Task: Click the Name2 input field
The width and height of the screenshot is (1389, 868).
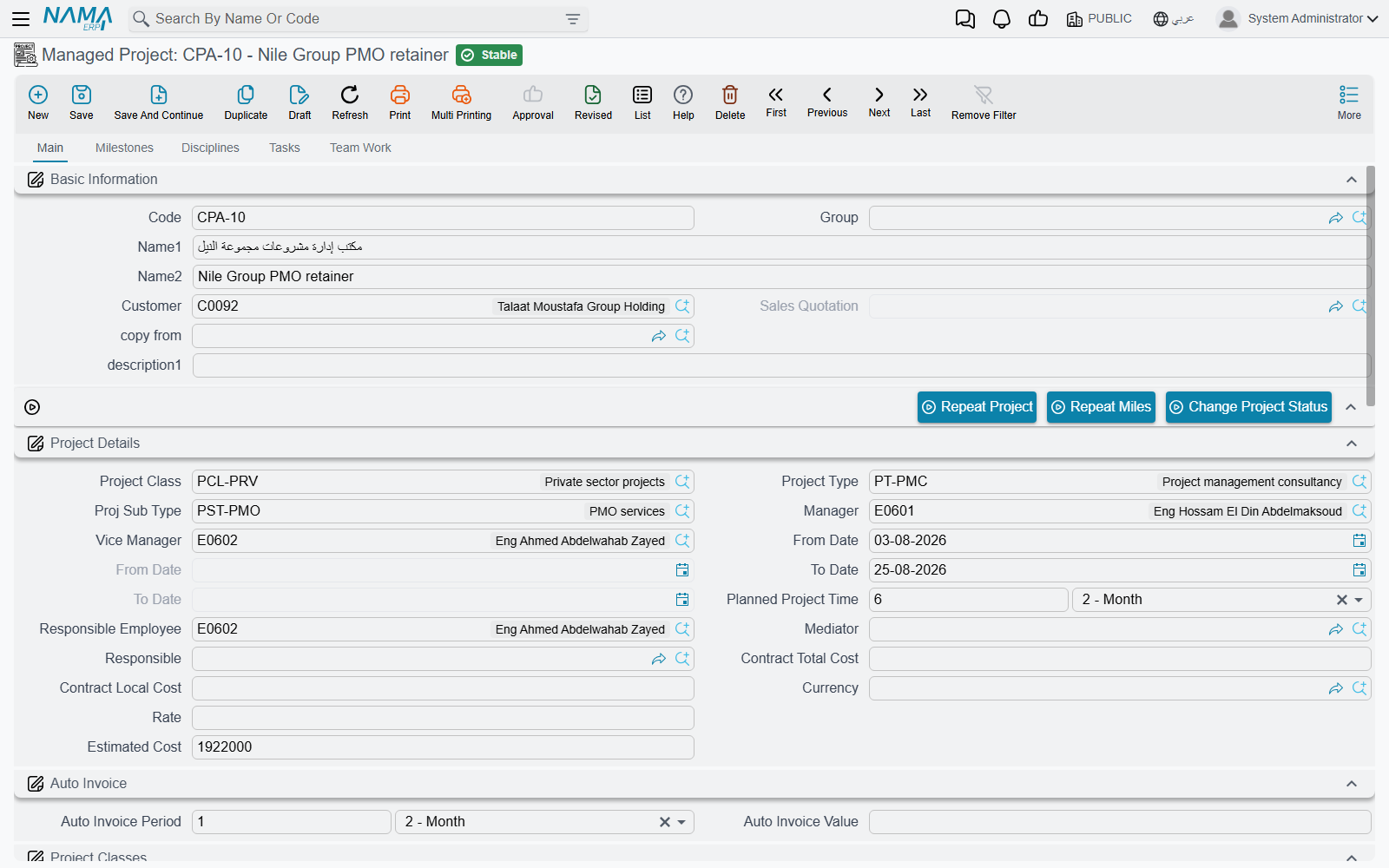Action: tap(781, 277)
